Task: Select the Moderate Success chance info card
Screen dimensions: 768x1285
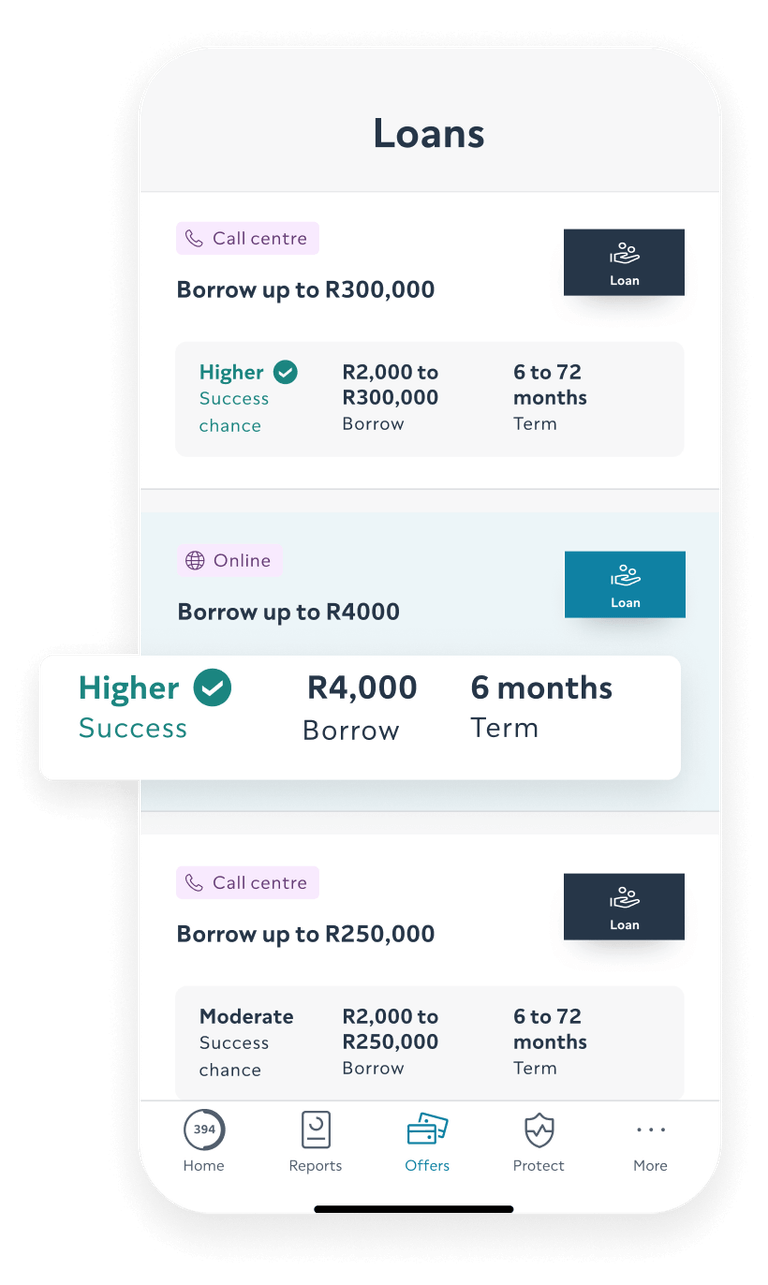Action: coord(246,1042)
